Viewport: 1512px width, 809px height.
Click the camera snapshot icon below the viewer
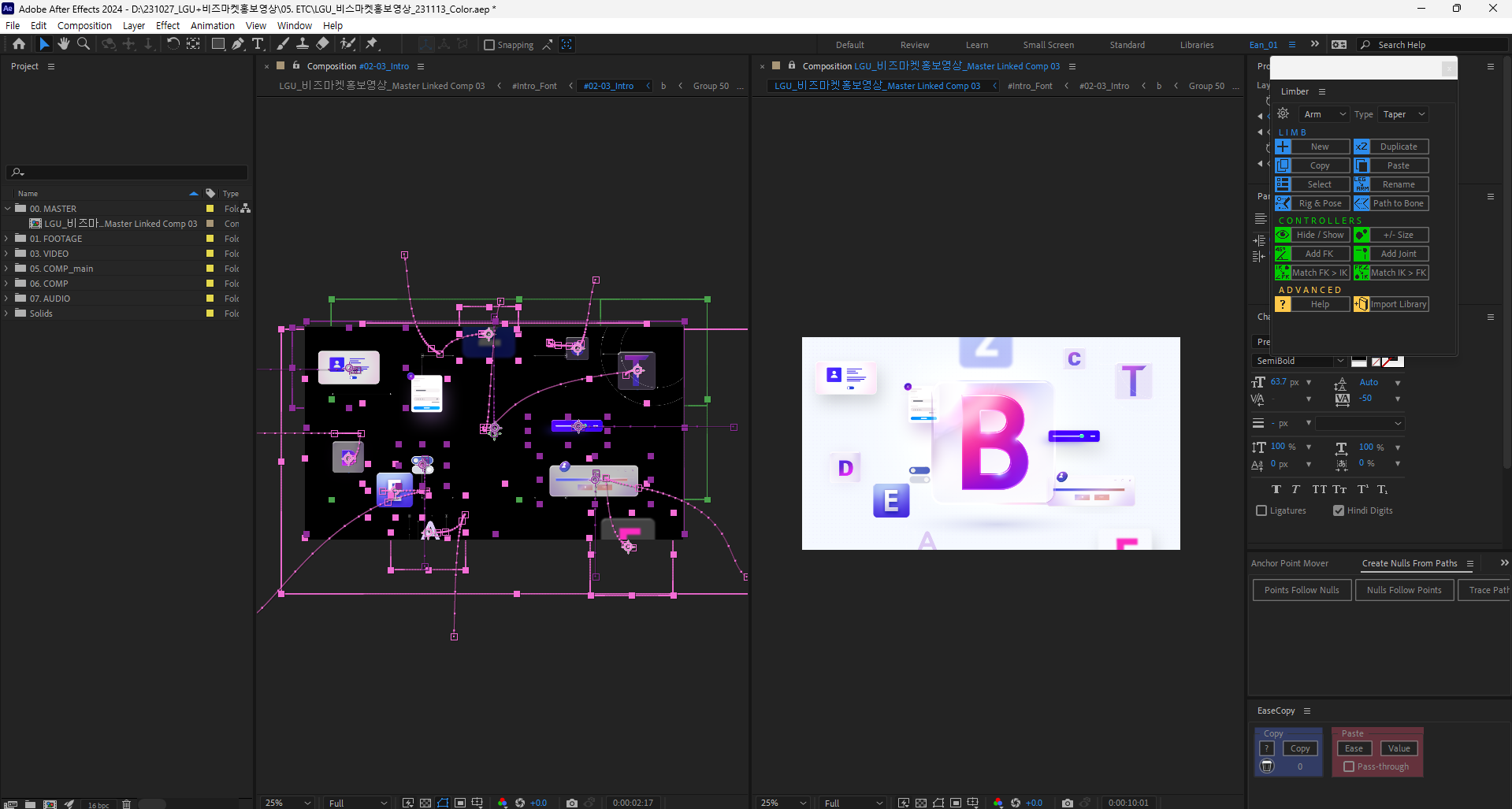click(571, 803)
